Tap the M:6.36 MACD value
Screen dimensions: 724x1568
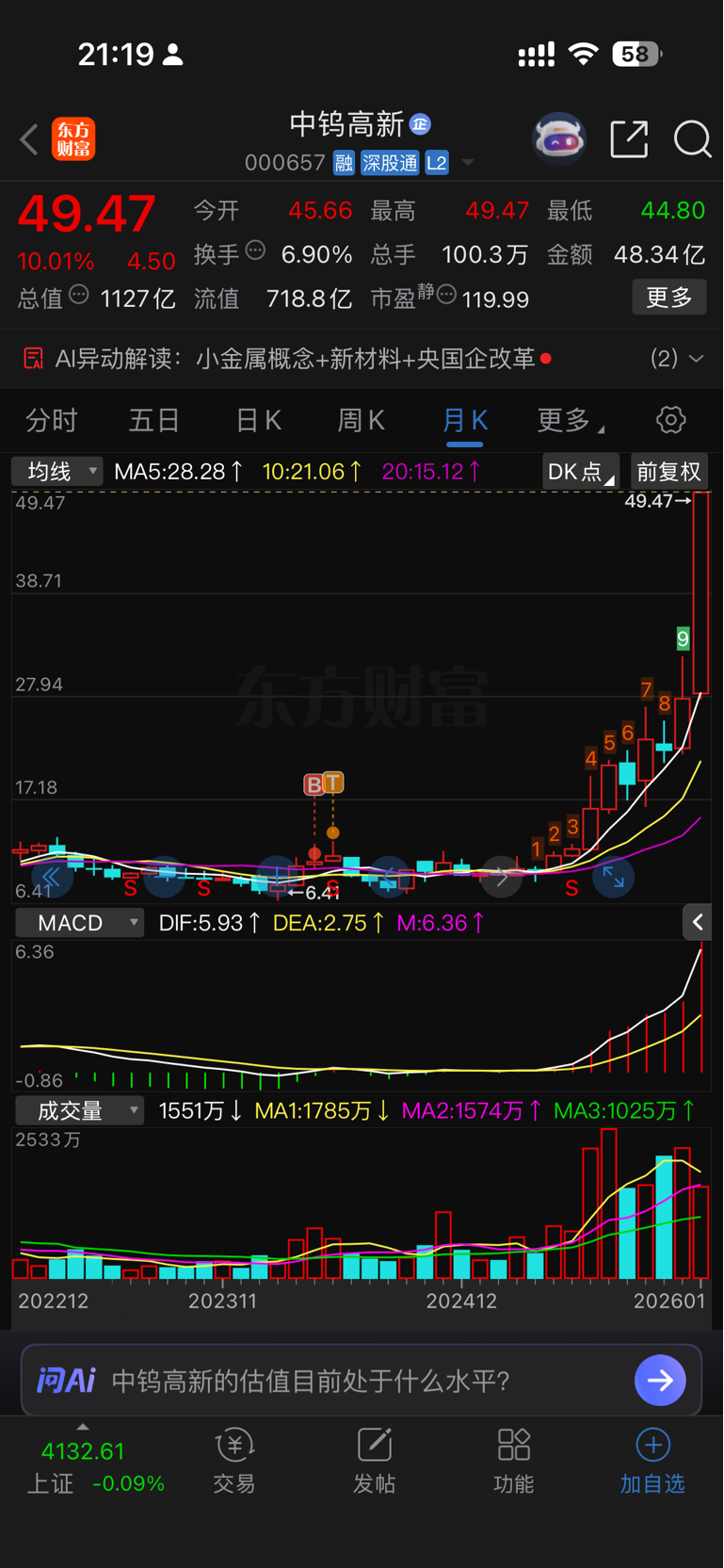click(441, 923)
